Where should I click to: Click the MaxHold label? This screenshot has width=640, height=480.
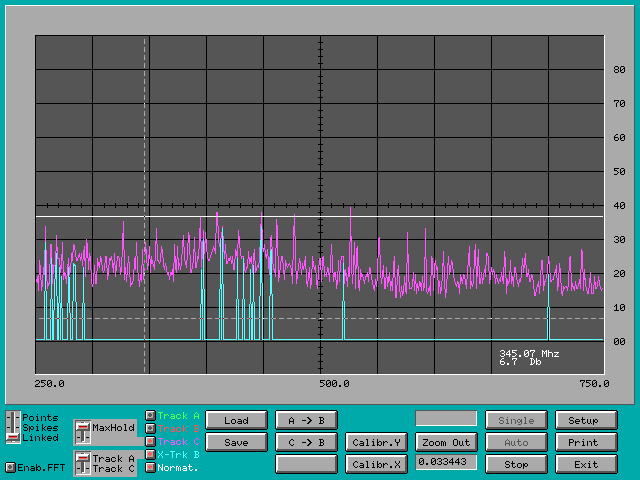113,428
